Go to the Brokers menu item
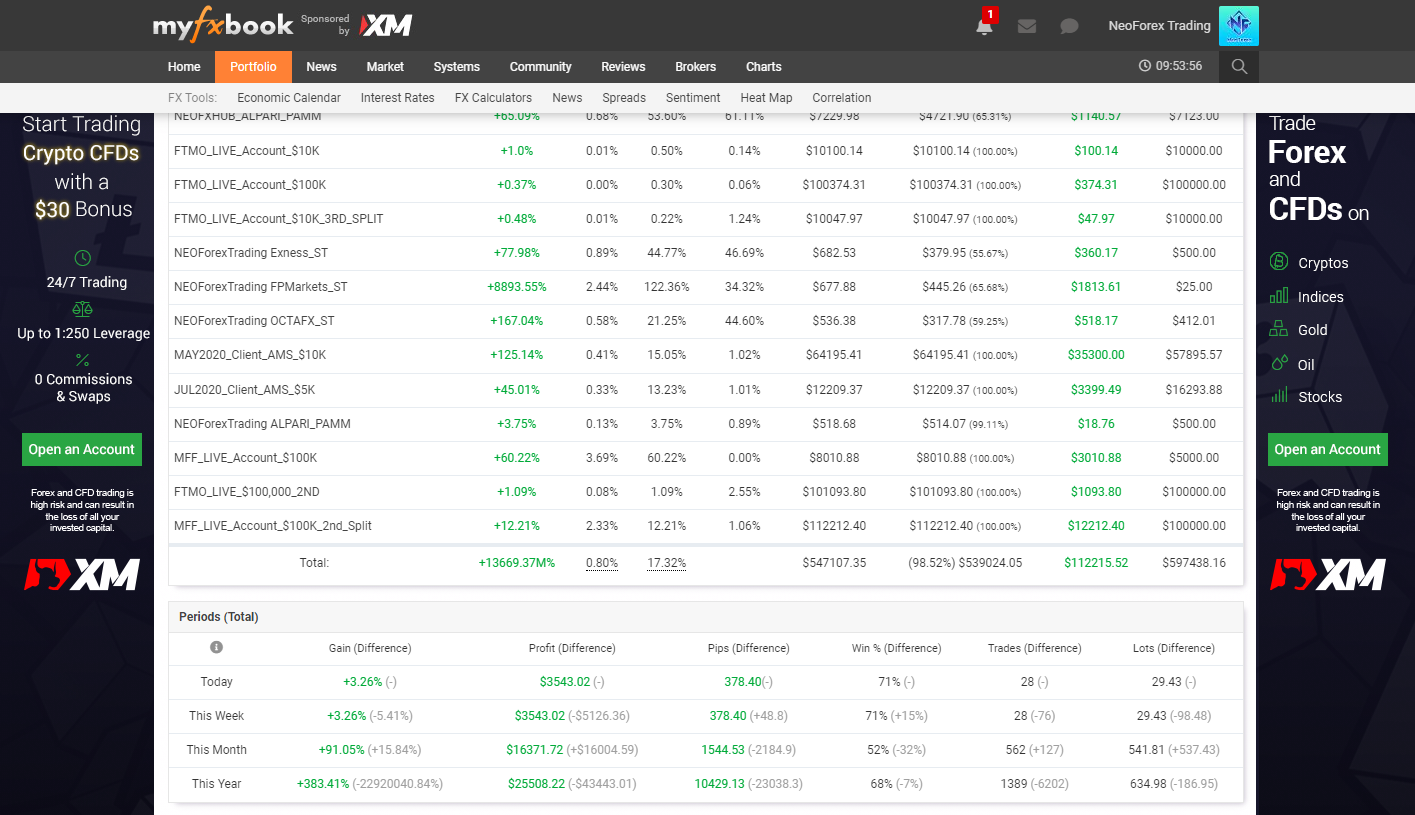1415x815 pixels. pyautogui.click(x=695, y=67)
